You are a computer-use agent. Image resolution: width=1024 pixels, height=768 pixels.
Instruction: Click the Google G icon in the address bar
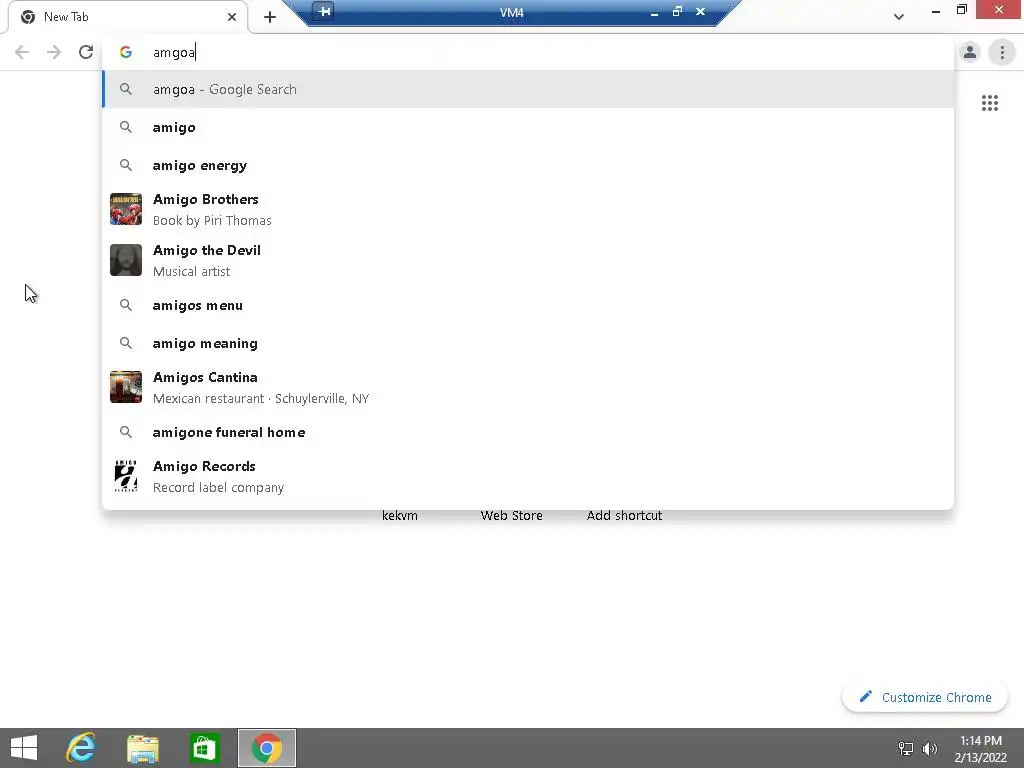click(126, 52)
